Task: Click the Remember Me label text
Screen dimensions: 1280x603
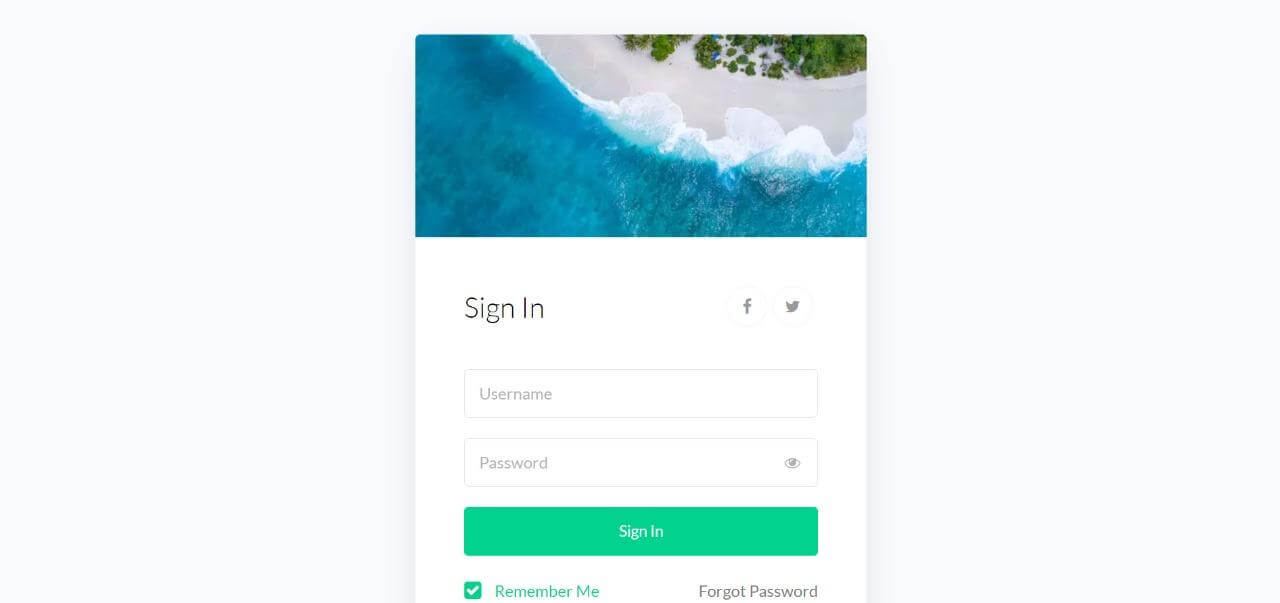Action: tap(547, 591)
